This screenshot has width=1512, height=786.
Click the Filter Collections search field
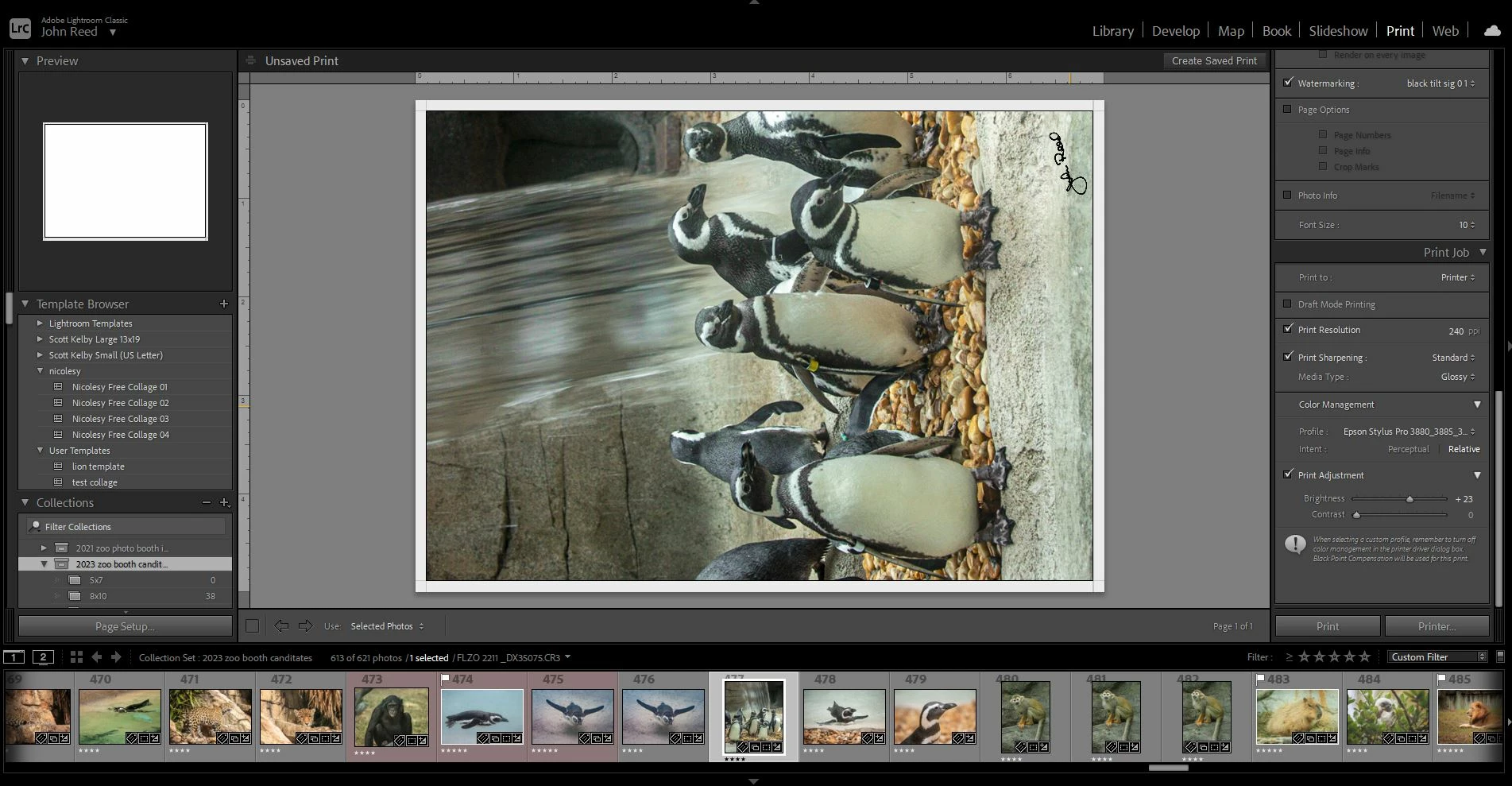point(126,526)
